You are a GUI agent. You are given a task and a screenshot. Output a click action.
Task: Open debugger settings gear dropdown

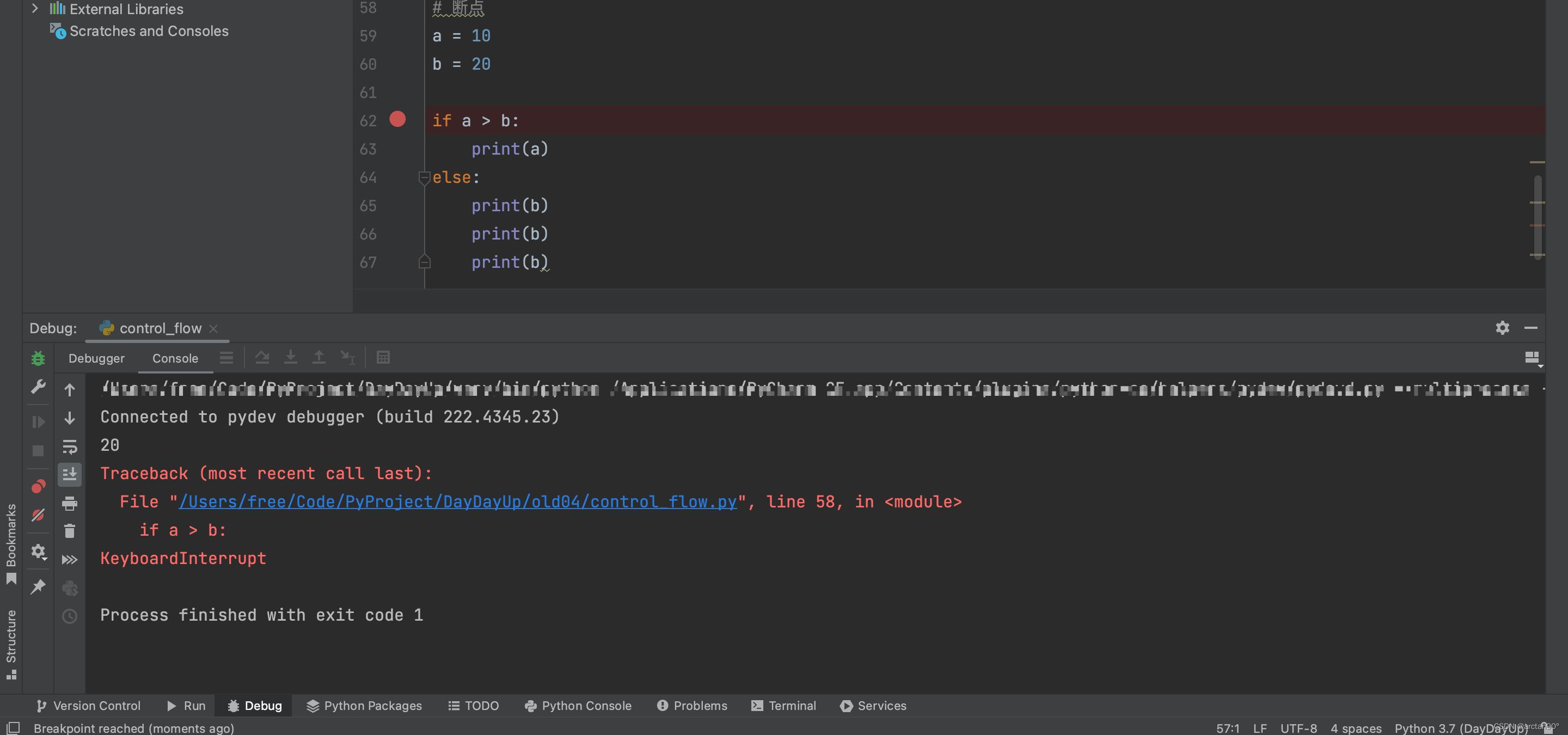tap(38, 552)
